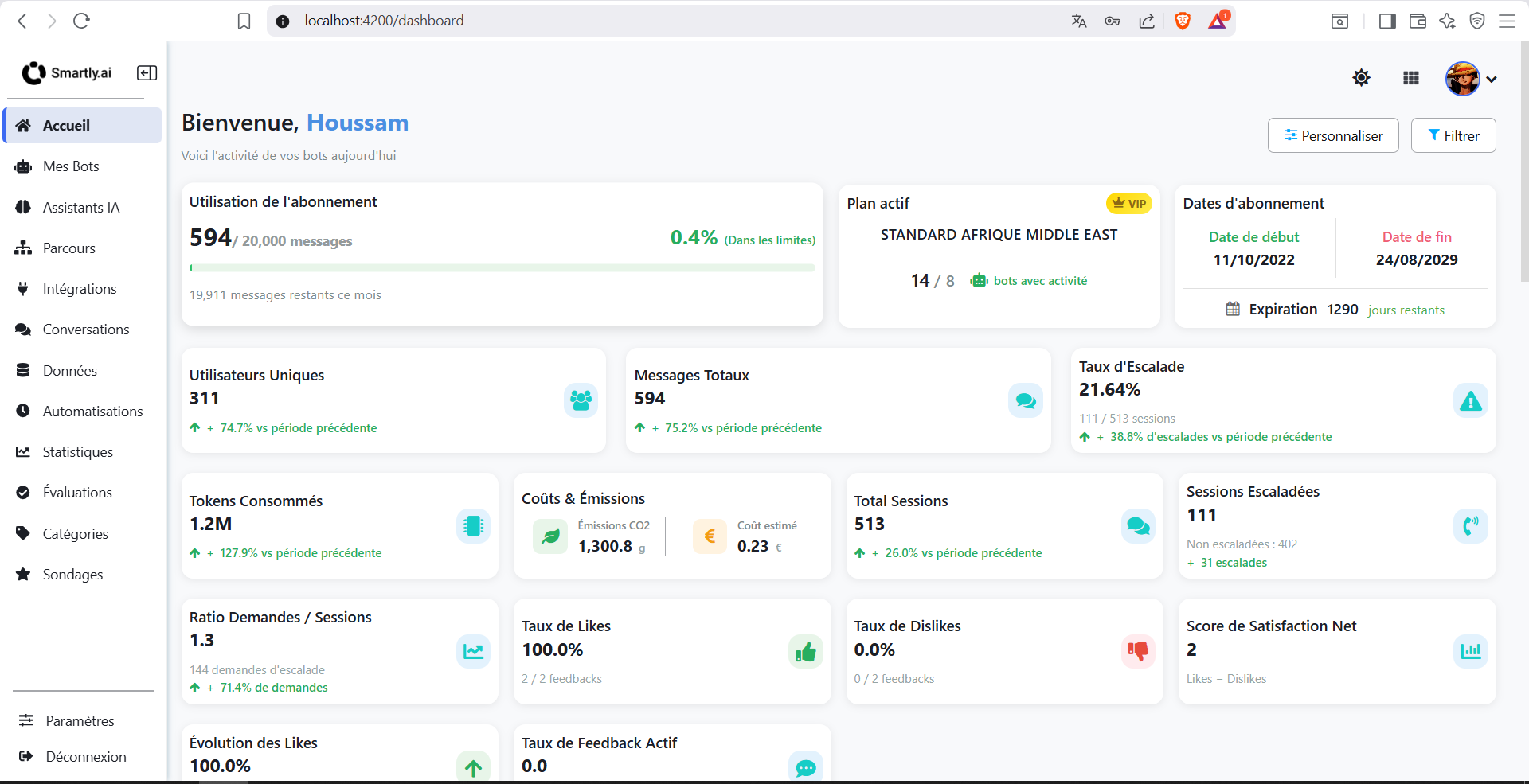Click the Utilisateurs Uniques people icon
The image size is (1529, 784).
coord(581,400)
